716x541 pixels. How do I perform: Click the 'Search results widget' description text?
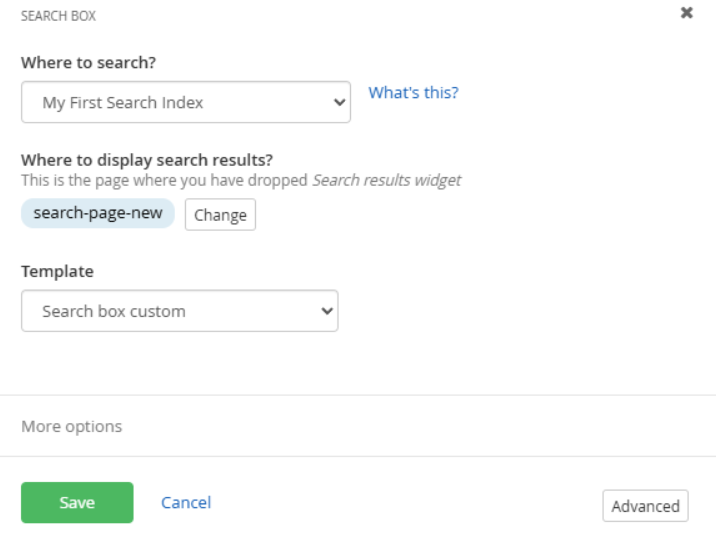(386, 180)
